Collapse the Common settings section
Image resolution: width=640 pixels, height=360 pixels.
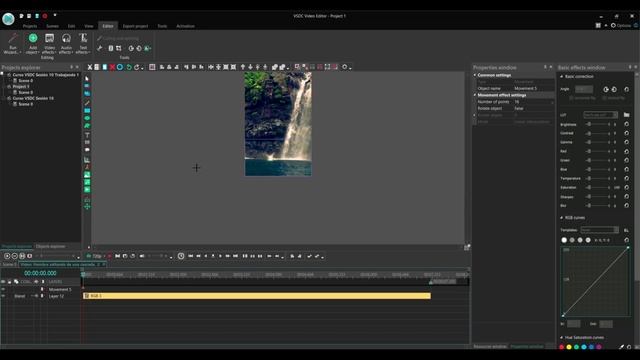coord(475,75)
